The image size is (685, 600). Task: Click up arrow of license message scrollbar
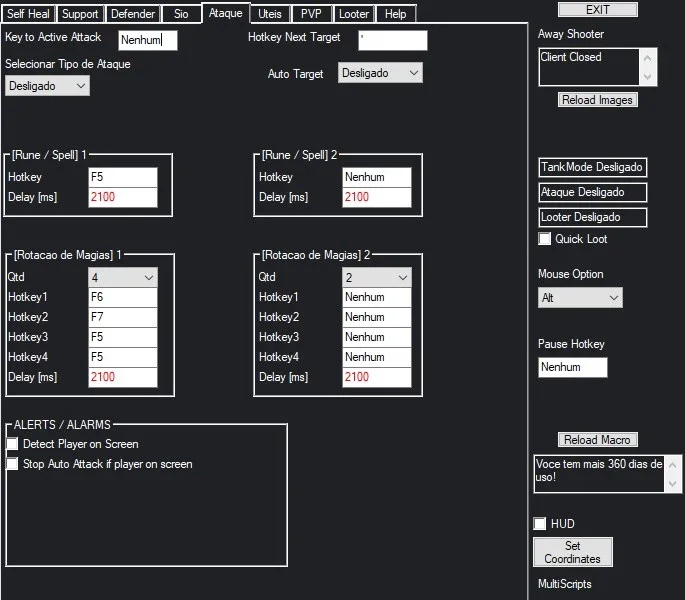pos(673,465)
